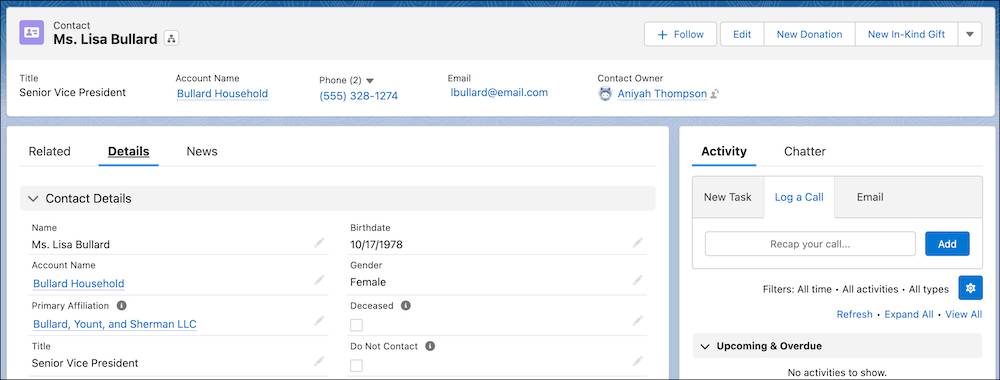Open Bullard Household link in header
This screenshot has height=380, width=1000.
coord(222,94)
